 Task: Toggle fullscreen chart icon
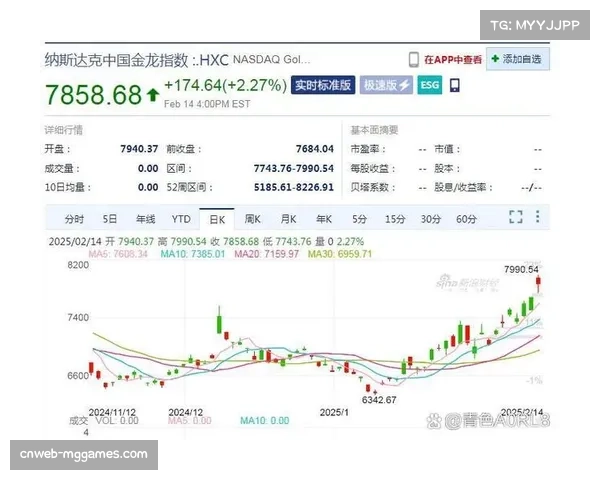pos(516,217)
